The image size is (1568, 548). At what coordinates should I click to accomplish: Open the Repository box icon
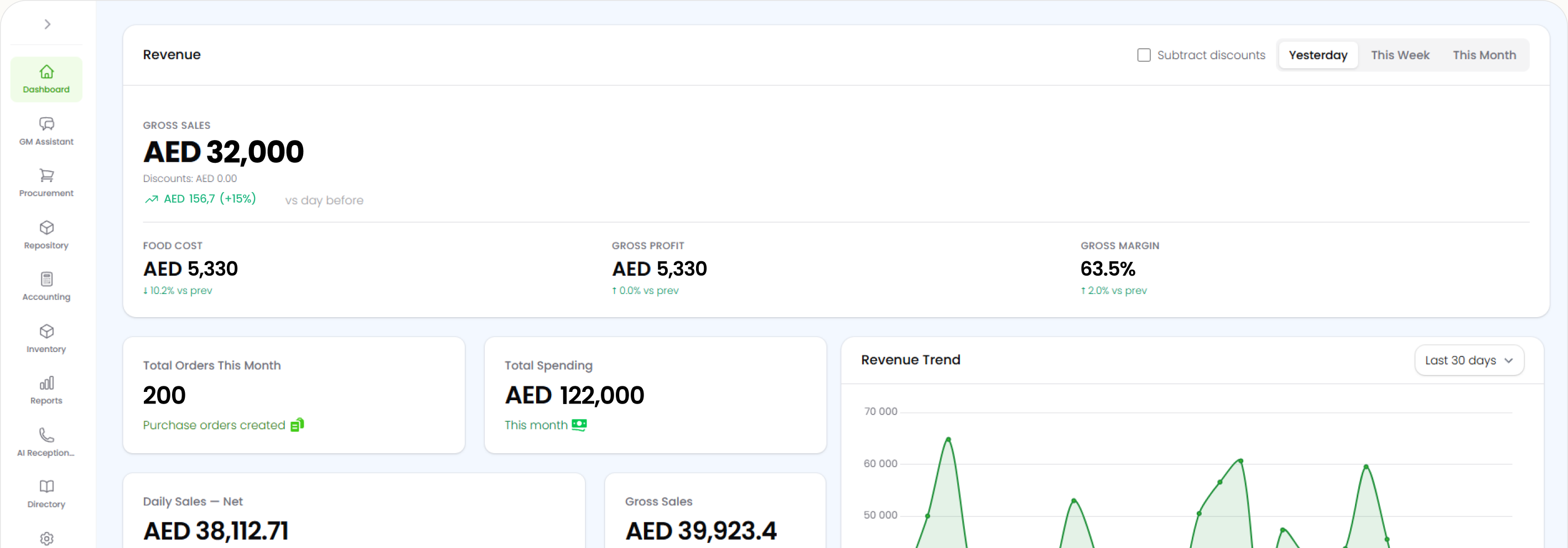(x=46, y=228)
